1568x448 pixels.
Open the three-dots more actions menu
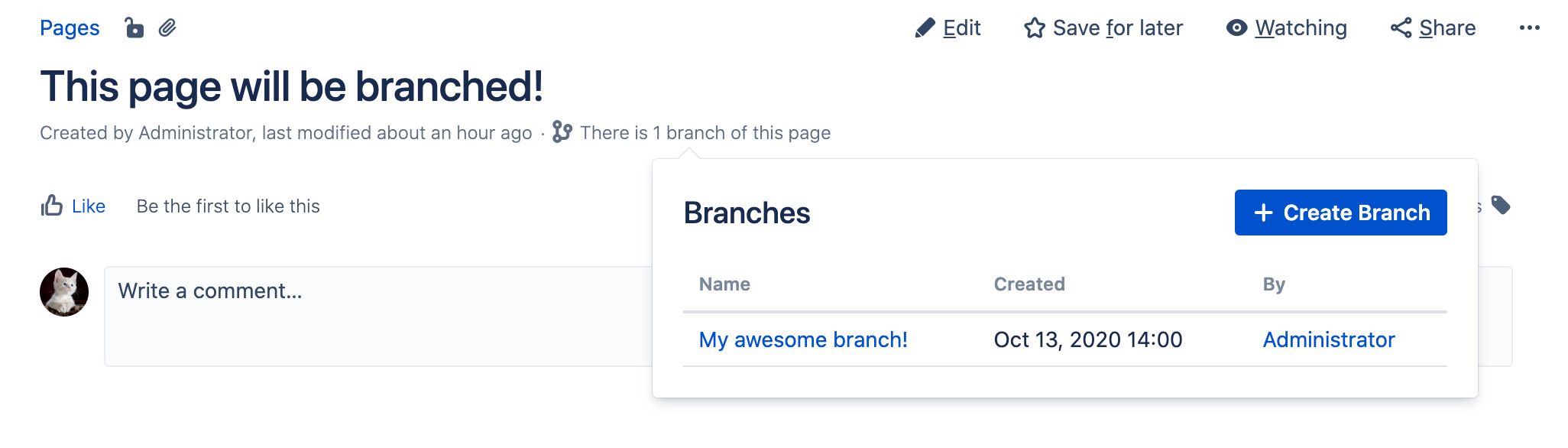pos(1529,28)
